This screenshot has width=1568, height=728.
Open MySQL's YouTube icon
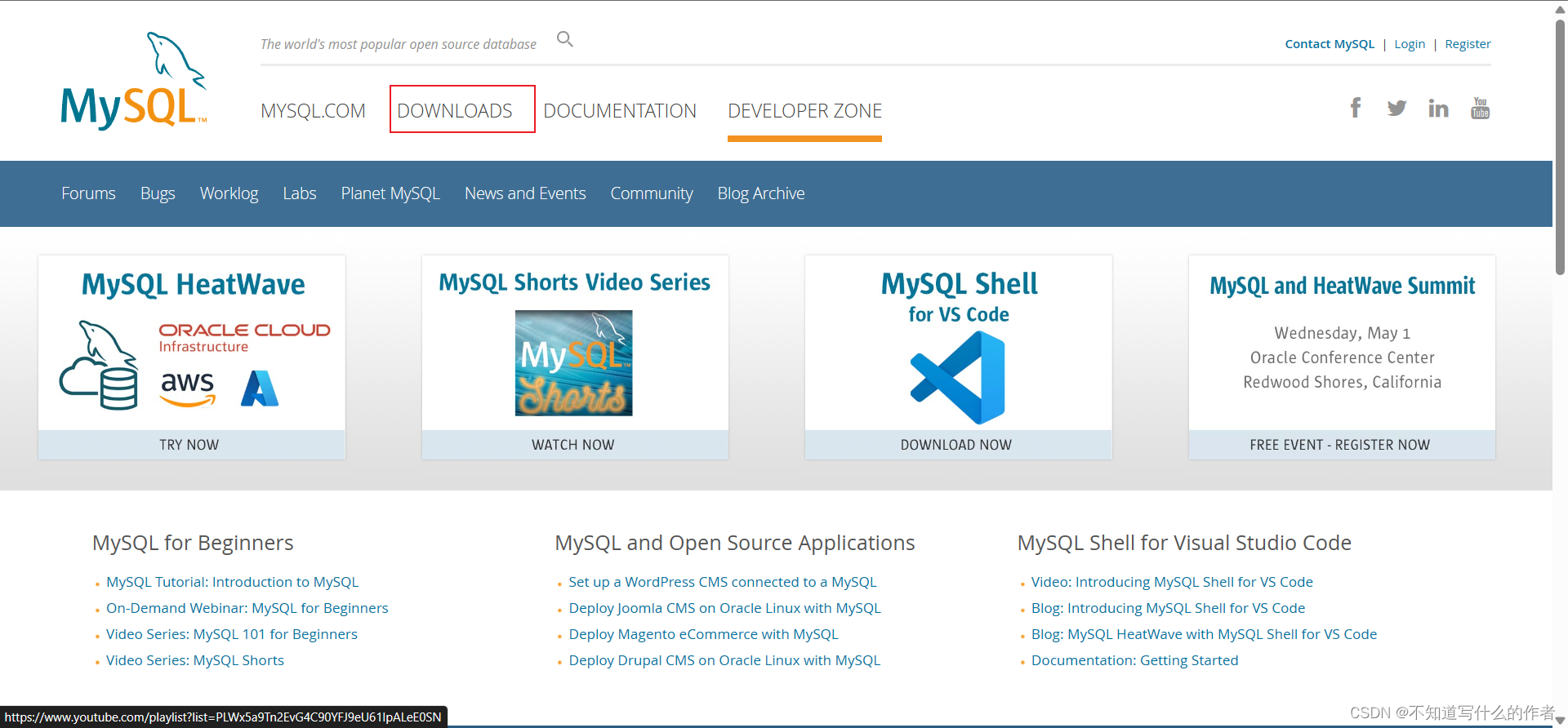(x=1480, y=108)
